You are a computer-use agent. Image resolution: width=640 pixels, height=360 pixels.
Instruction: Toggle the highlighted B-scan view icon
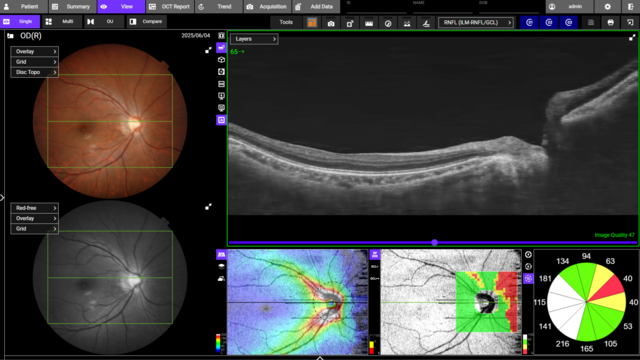(x=221, y=48)
